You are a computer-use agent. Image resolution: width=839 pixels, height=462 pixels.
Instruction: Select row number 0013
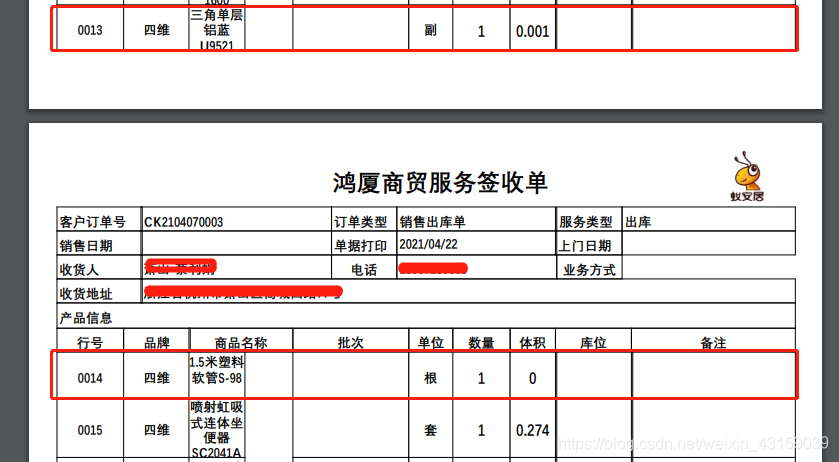[90, 31]
